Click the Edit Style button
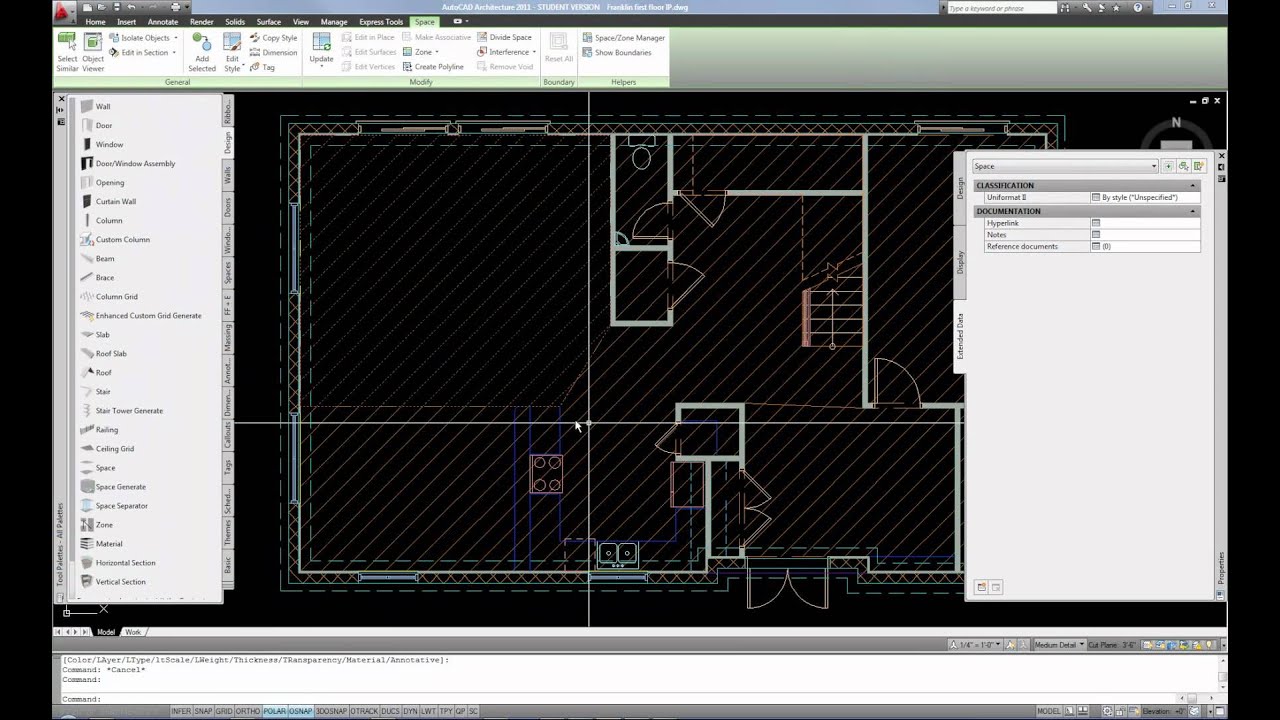 click(x=232, y=52)
